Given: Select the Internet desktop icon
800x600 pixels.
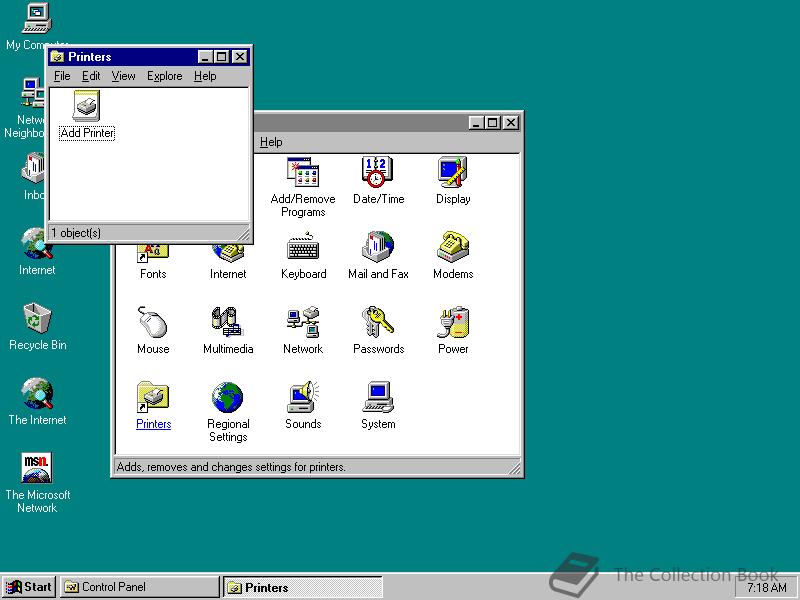Looking at the screenshot, I should point(37,244).
